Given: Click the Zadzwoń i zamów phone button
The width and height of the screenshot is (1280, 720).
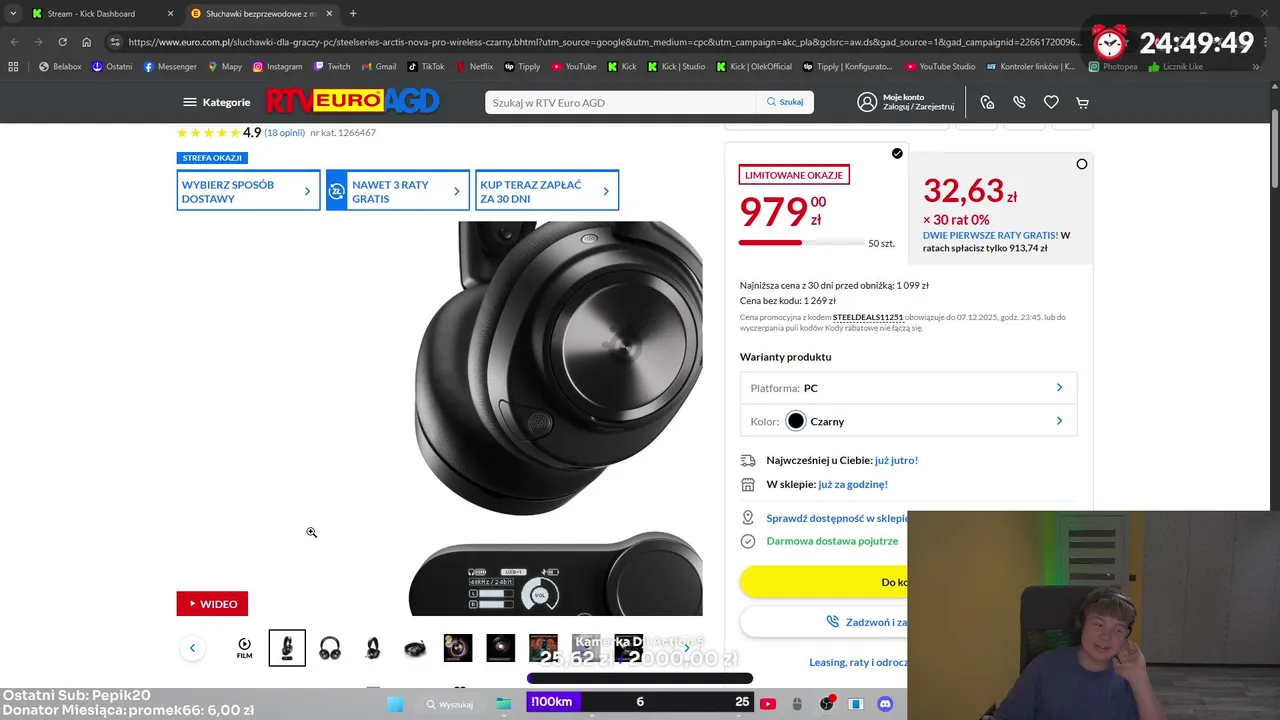Looking at the screenshot, I should coord(824,622).
